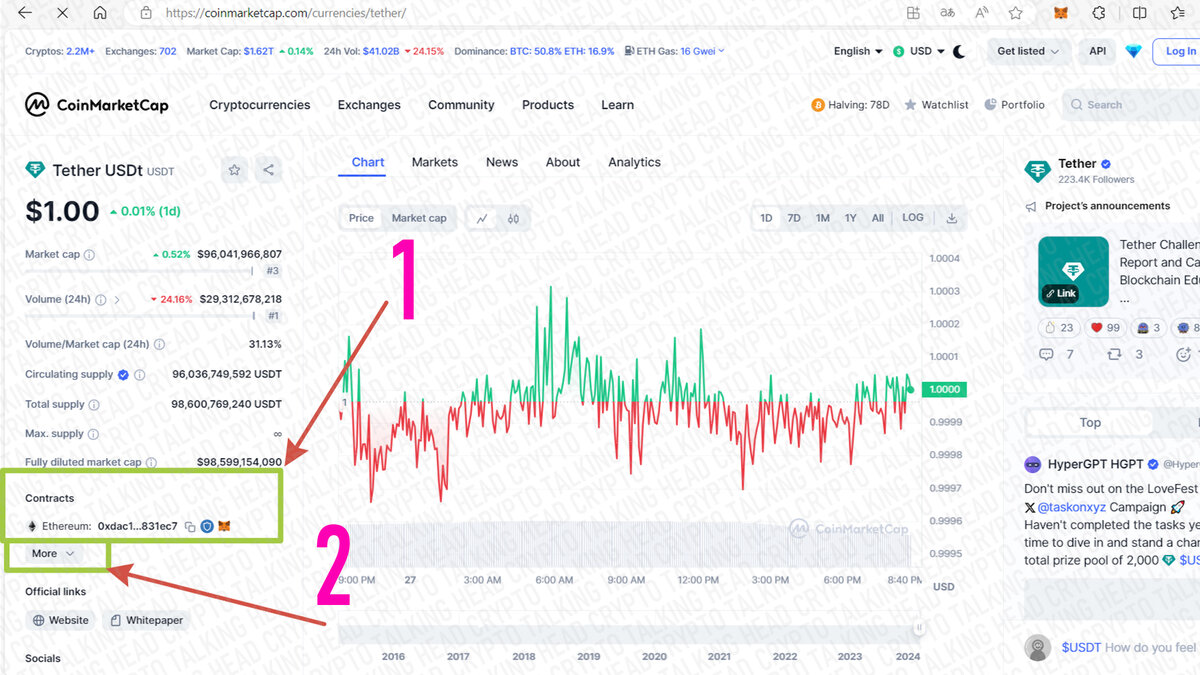1200x675 pixels.
Task: Select the Market cap chart toggle
Action: pyautogui.click(x=419, y=218)
